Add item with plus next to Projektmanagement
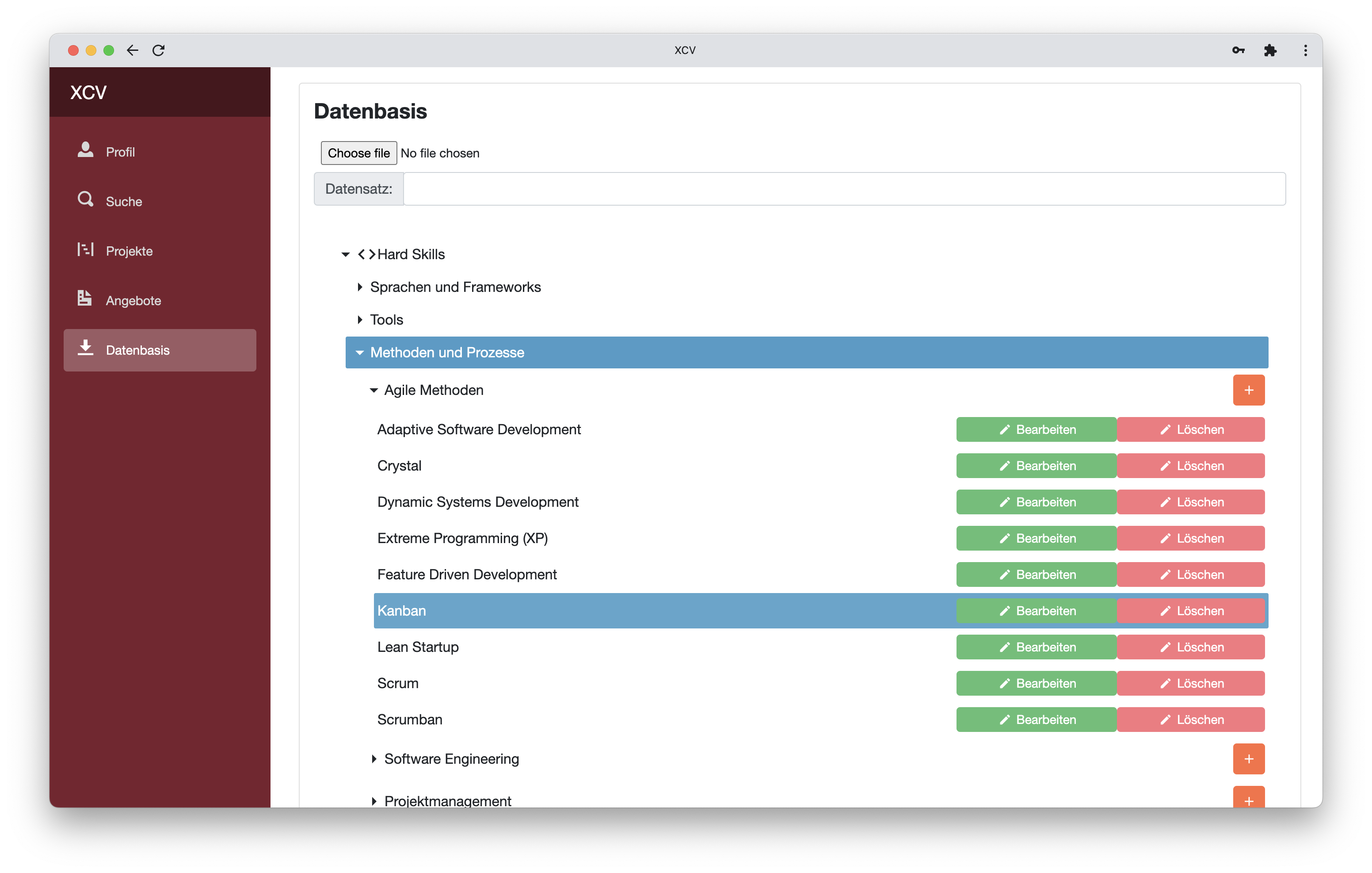This screenshot has width=1372, height=873. pos(1248,796)
